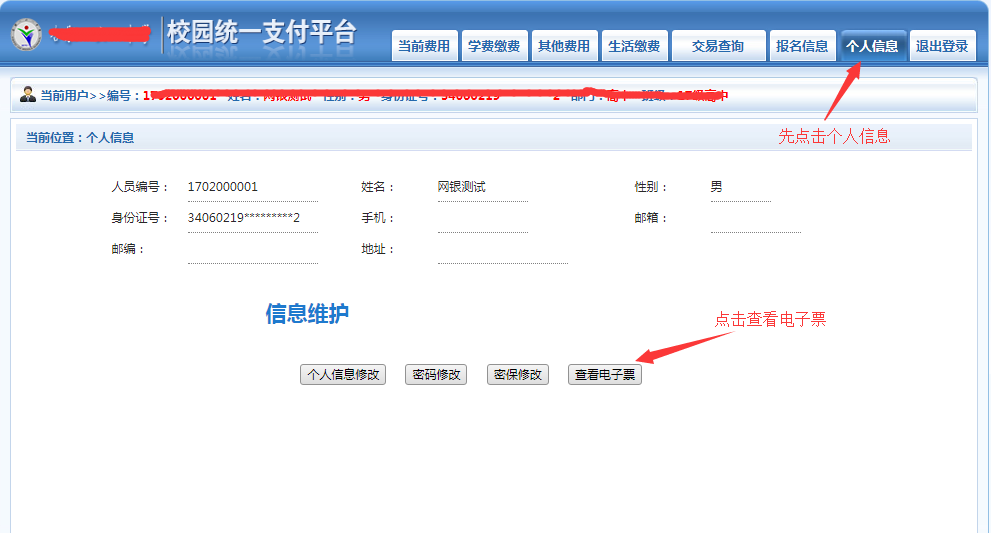Viewport: 991px width, 533px height.
Task: Open the 当前费用 tab
Action: 424,46
